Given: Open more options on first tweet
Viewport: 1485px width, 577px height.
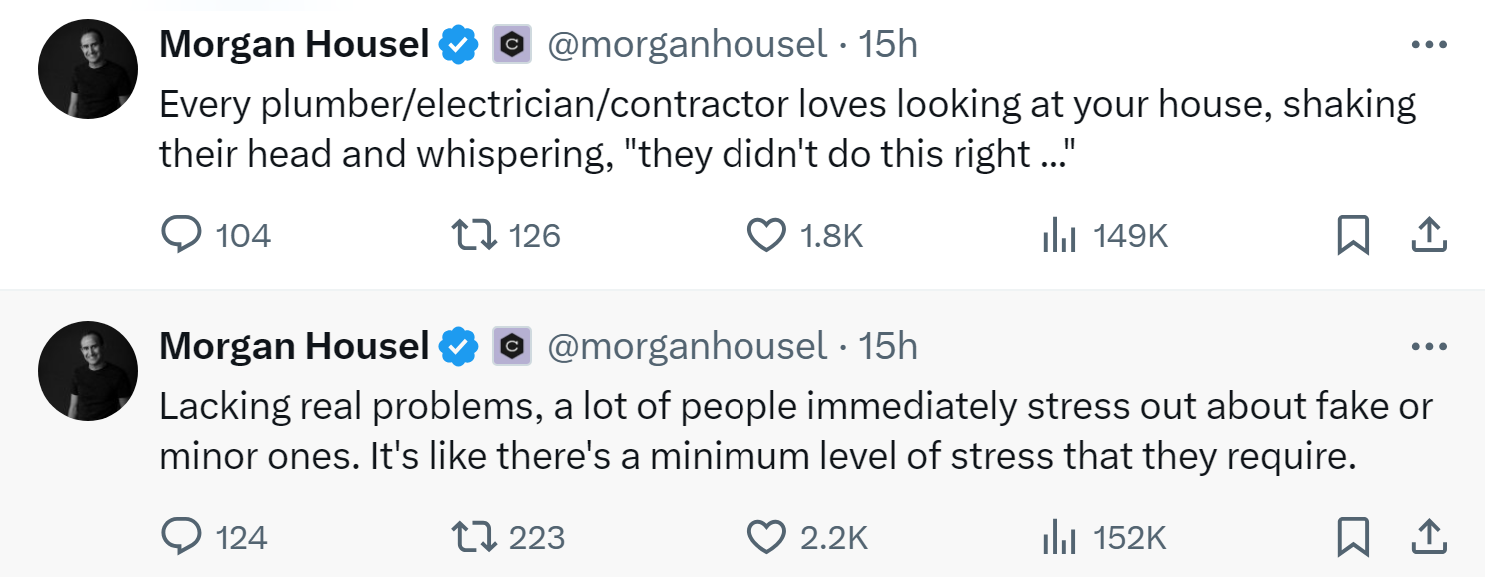Looking at the screenshot, I should click(1428, 45).
